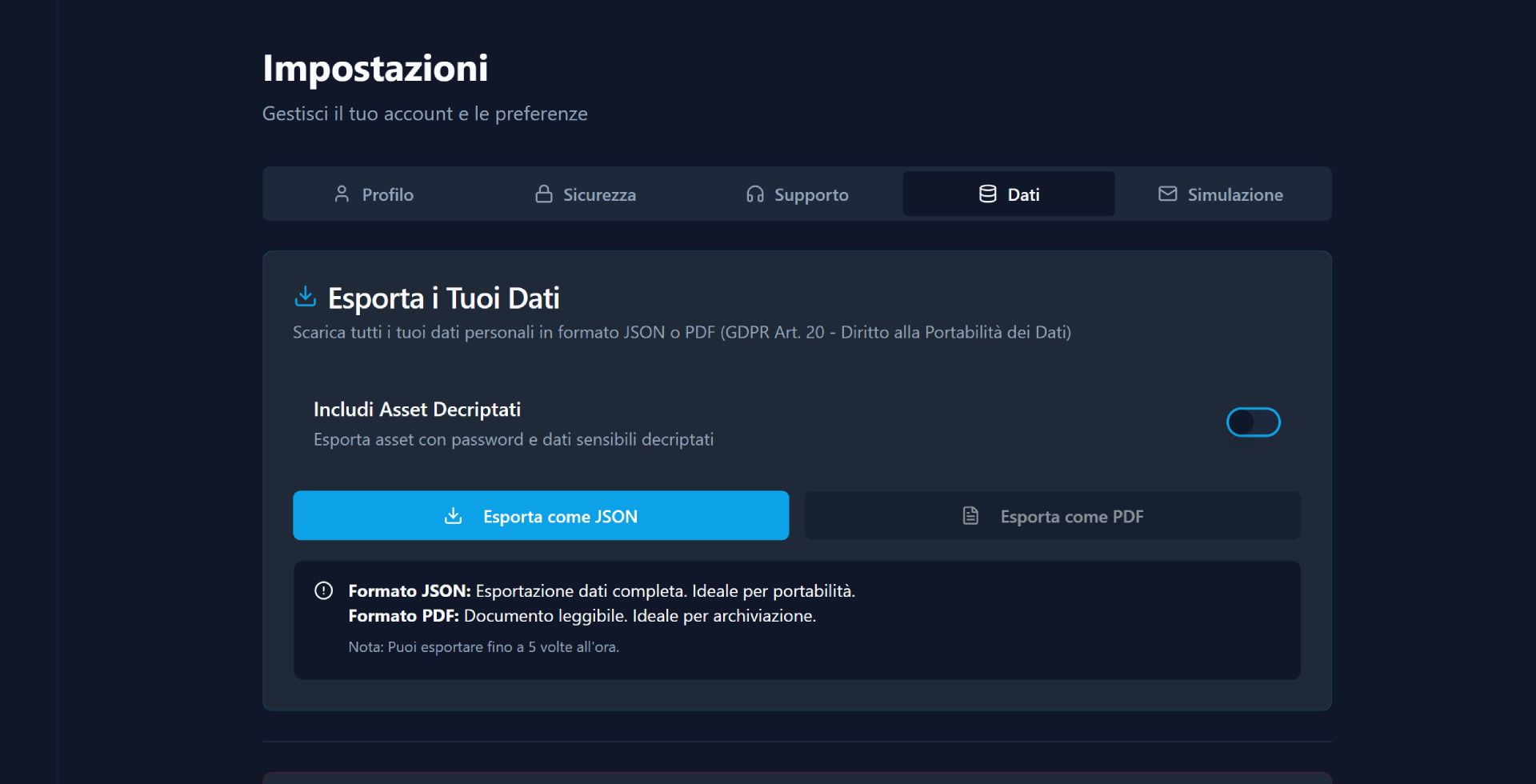This screenshot has width=1536, height=784.
Task: Click the 'Impostazioni' page heading
Action: [x=375, y=67]
